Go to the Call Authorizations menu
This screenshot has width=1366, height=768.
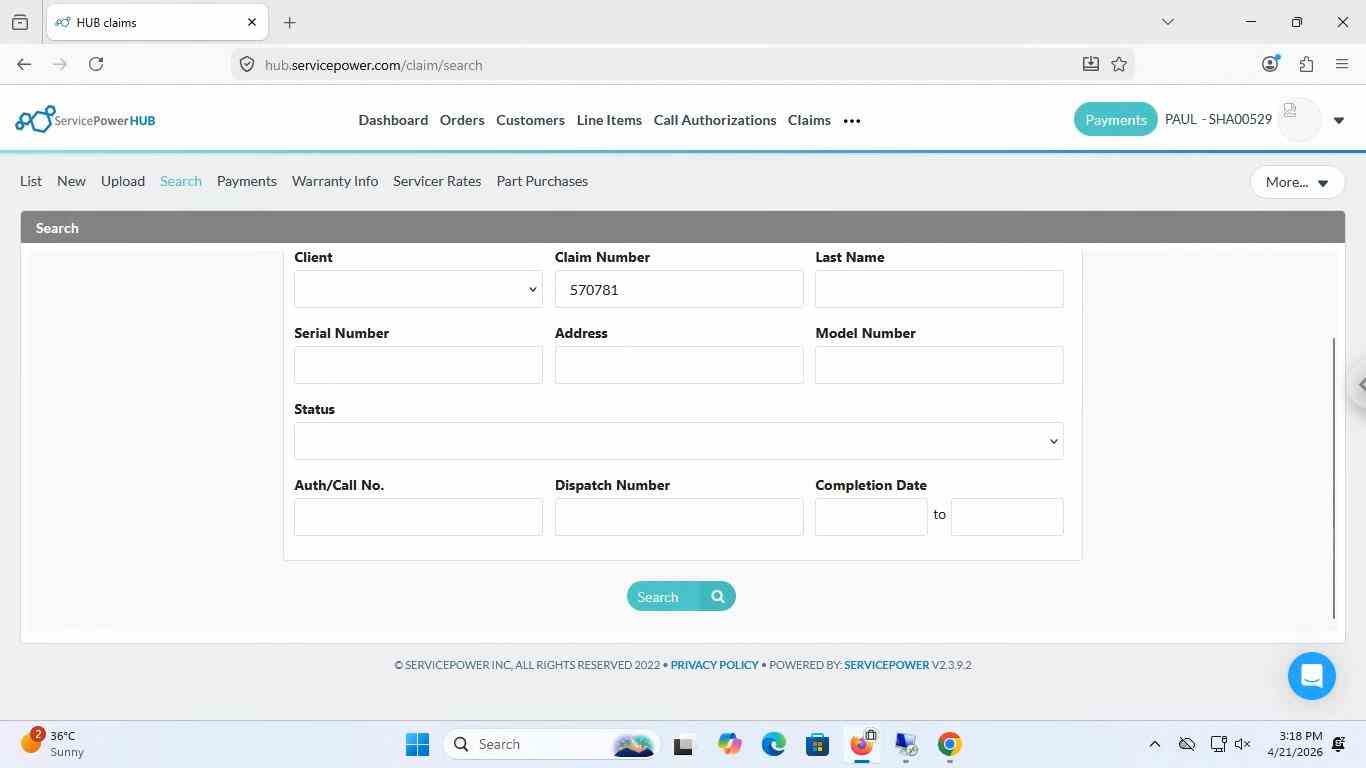pos(715,120)
